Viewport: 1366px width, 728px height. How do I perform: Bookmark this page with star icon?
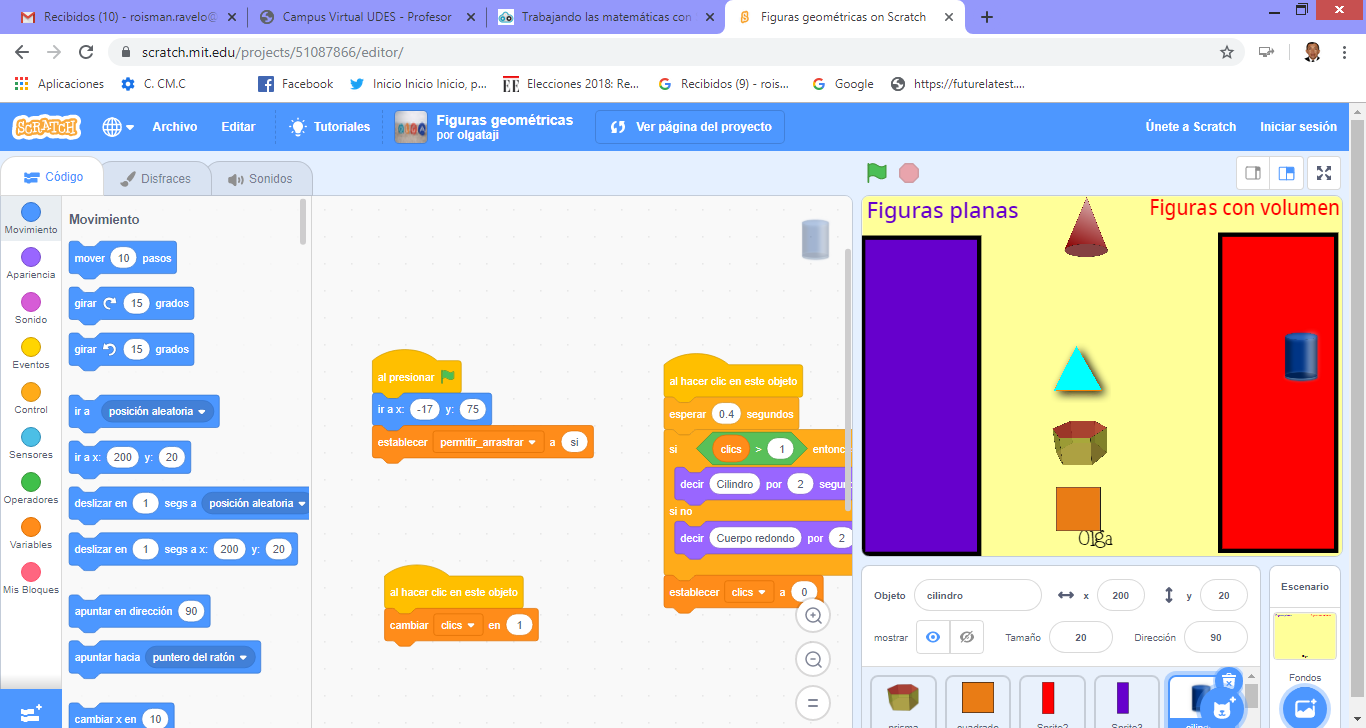1226,52
